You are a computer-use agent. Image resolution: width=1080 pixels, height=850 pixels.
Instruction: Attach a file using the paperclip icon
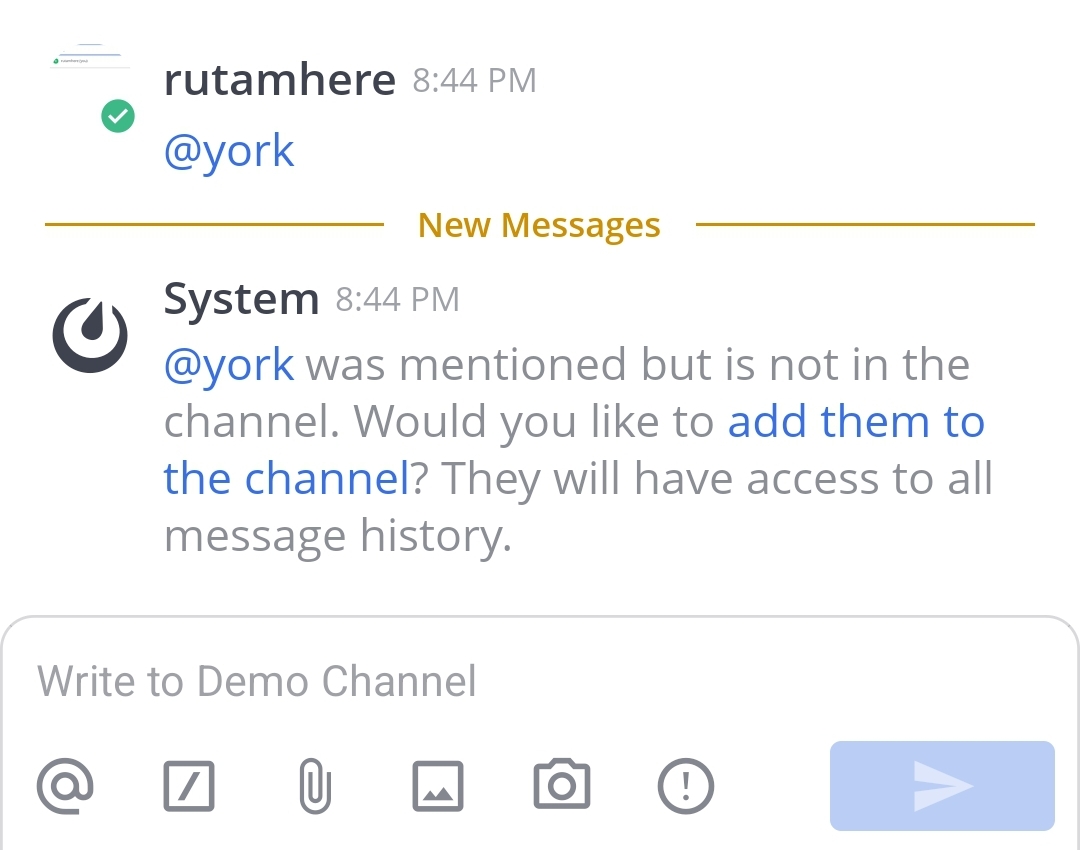tap(315, 785)
